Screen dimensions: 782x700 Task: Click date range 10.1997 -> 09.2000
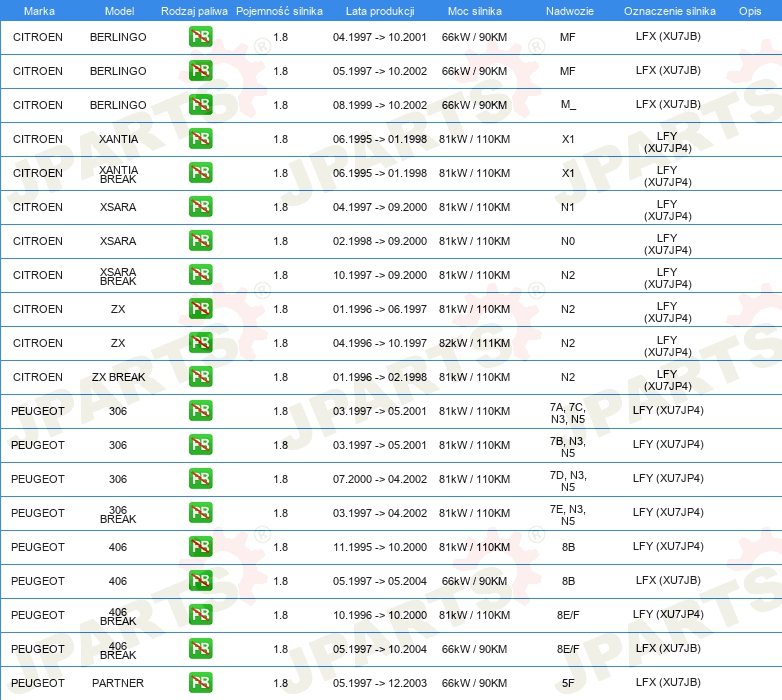point(380,275)
